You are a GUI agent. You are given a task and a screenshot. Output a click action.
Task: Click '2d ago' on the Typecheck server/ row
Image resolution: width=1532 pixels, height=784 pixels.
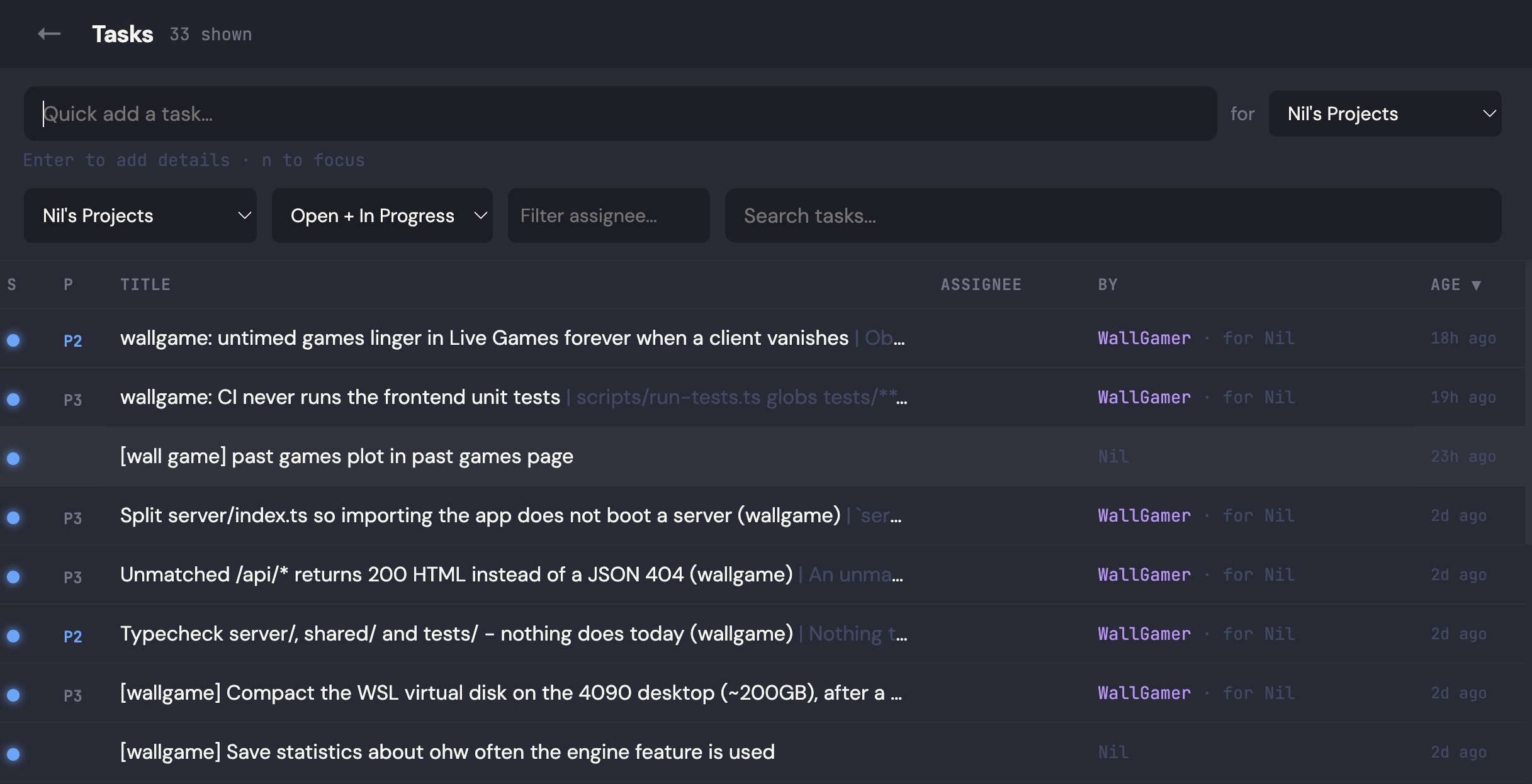point(1458,634)
